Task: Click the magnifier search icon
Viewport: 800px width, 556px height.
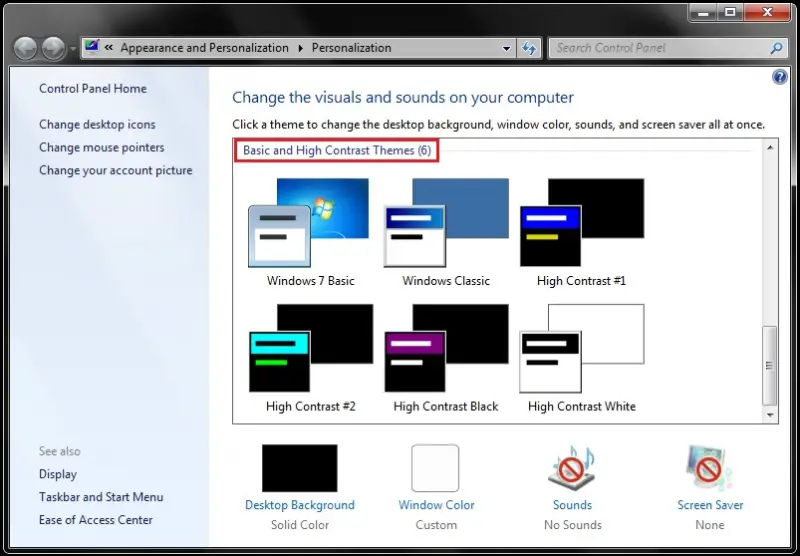Action: pos(776,48)
